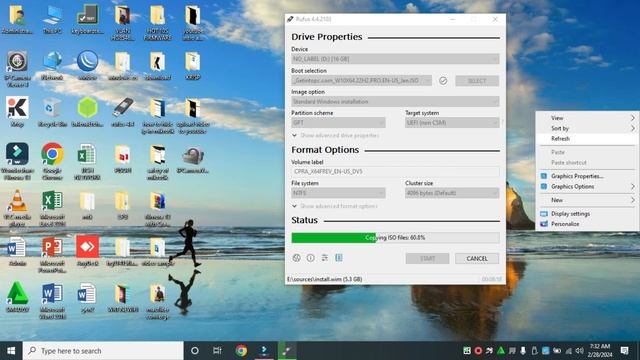The width and height of the screenshot is (640, 360).
Task: Click the Rufus checksum checkmark icon
Action: click(443, 81)
